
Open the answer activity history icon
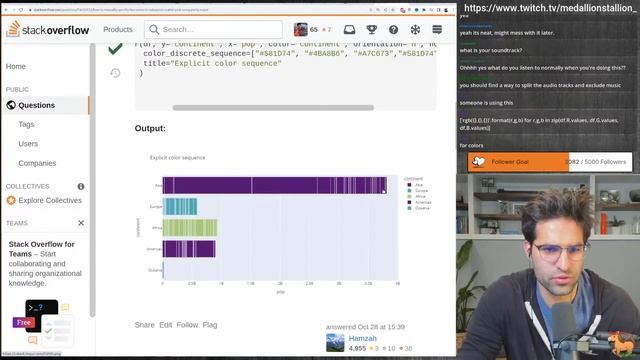[115, 73]
